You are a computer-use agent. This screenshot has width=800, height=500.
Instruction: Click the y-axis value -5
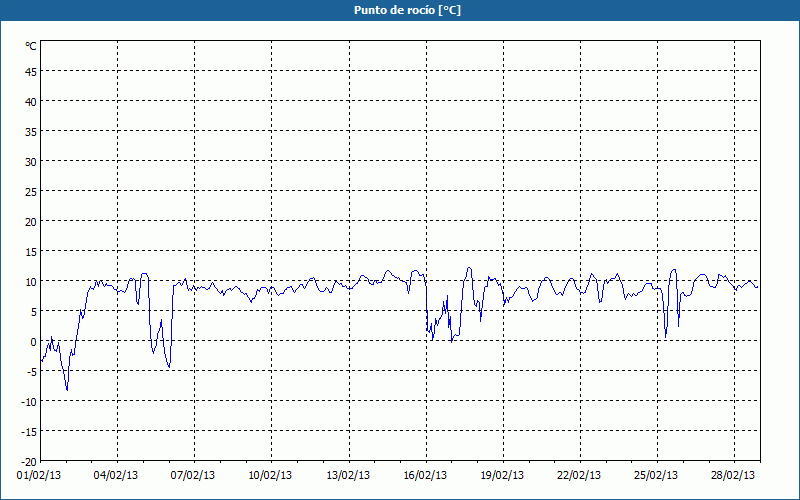32,372
